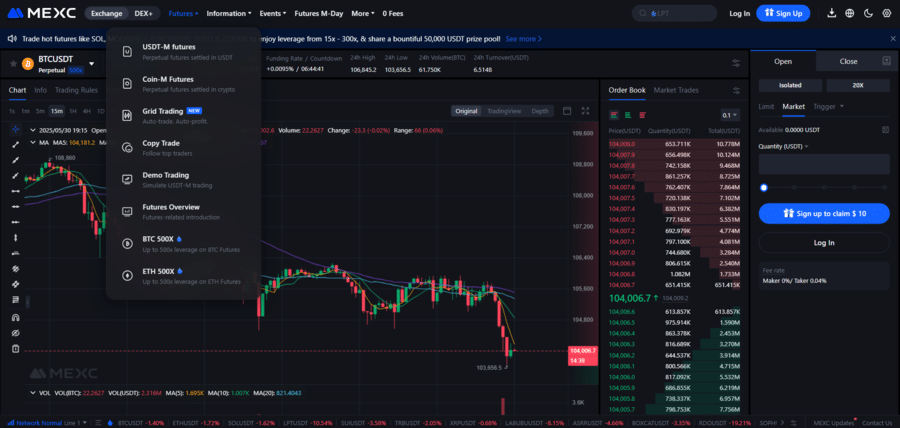Switch chart to TradingView mode

tap(503, 111)
